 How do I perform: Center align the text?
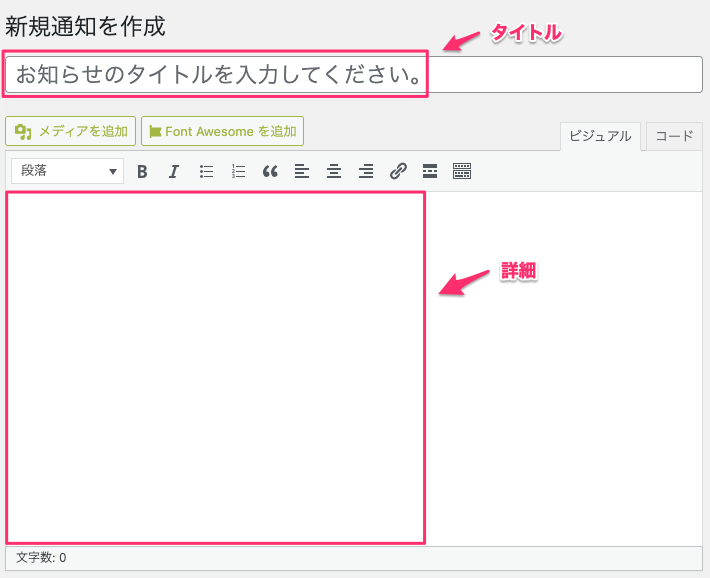click(334, 171)
